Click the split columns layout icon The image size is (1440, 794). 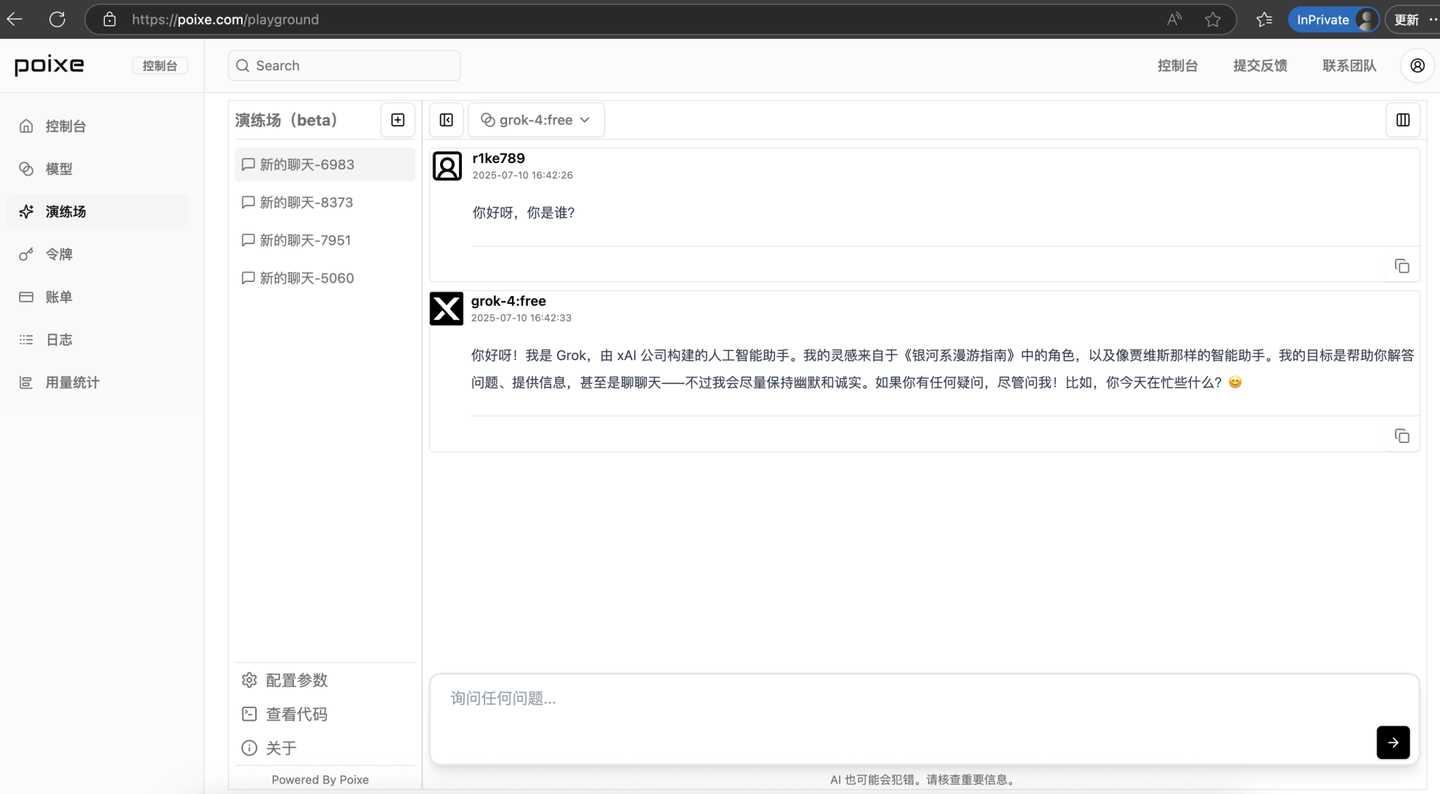point(1403,120)
